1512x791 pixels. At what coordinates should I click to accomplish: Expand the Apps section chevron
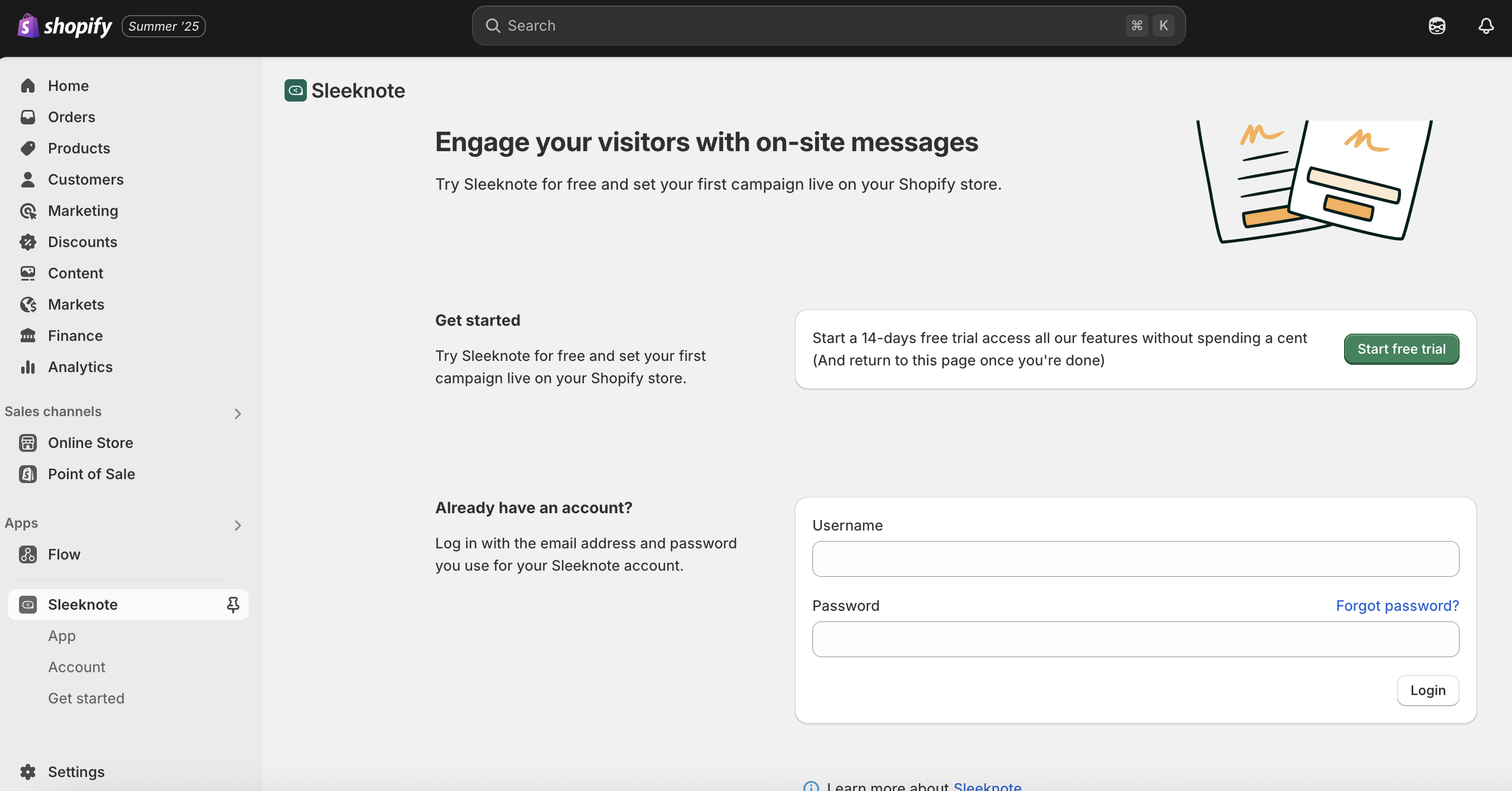click(238, 525)
